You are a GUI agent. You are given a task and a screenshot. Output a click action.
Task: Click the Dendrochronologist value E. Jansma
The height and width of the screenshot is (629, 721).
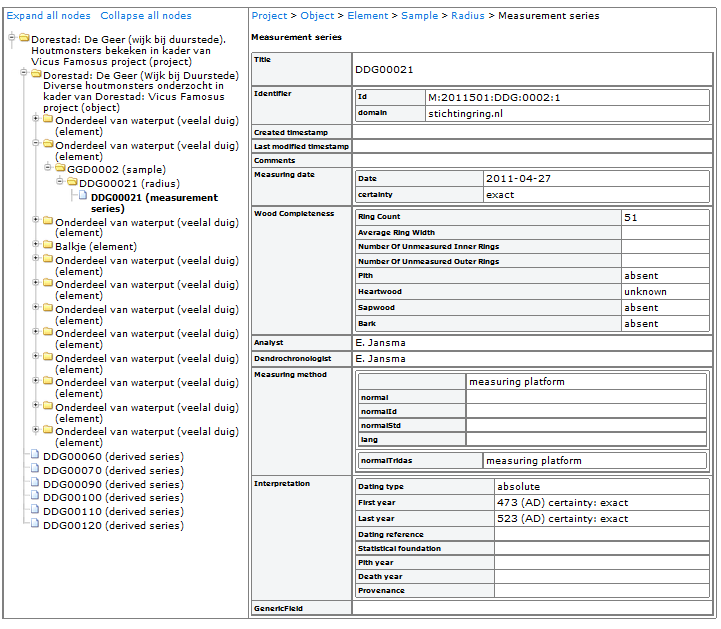pyautogui.click(x=380, y=359)
